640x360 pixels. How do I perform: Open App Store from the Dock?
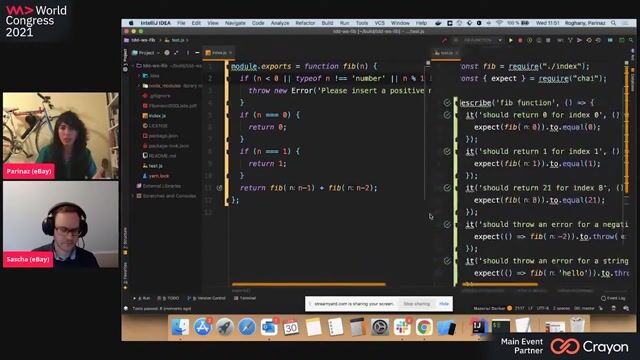click(x=202, y=327)
